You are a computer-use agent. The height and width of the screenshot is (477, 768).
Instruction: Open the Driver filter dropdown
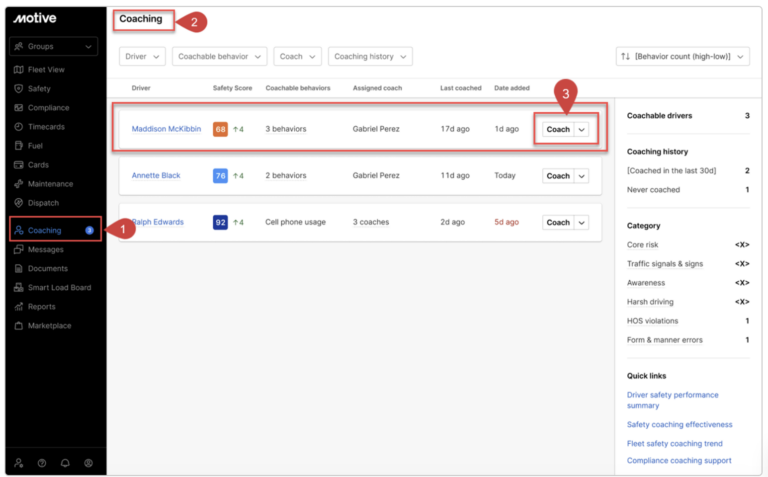click(x=142, y=57)
